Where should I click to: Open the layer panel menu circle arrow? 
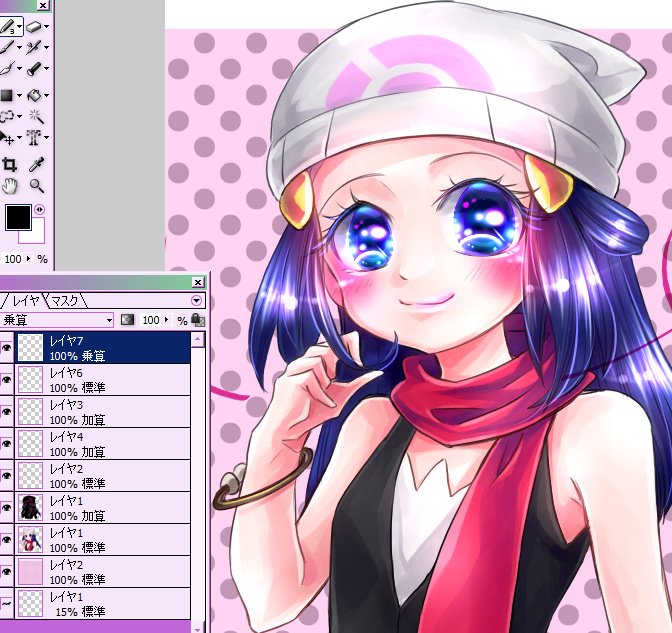pos(196,300)
